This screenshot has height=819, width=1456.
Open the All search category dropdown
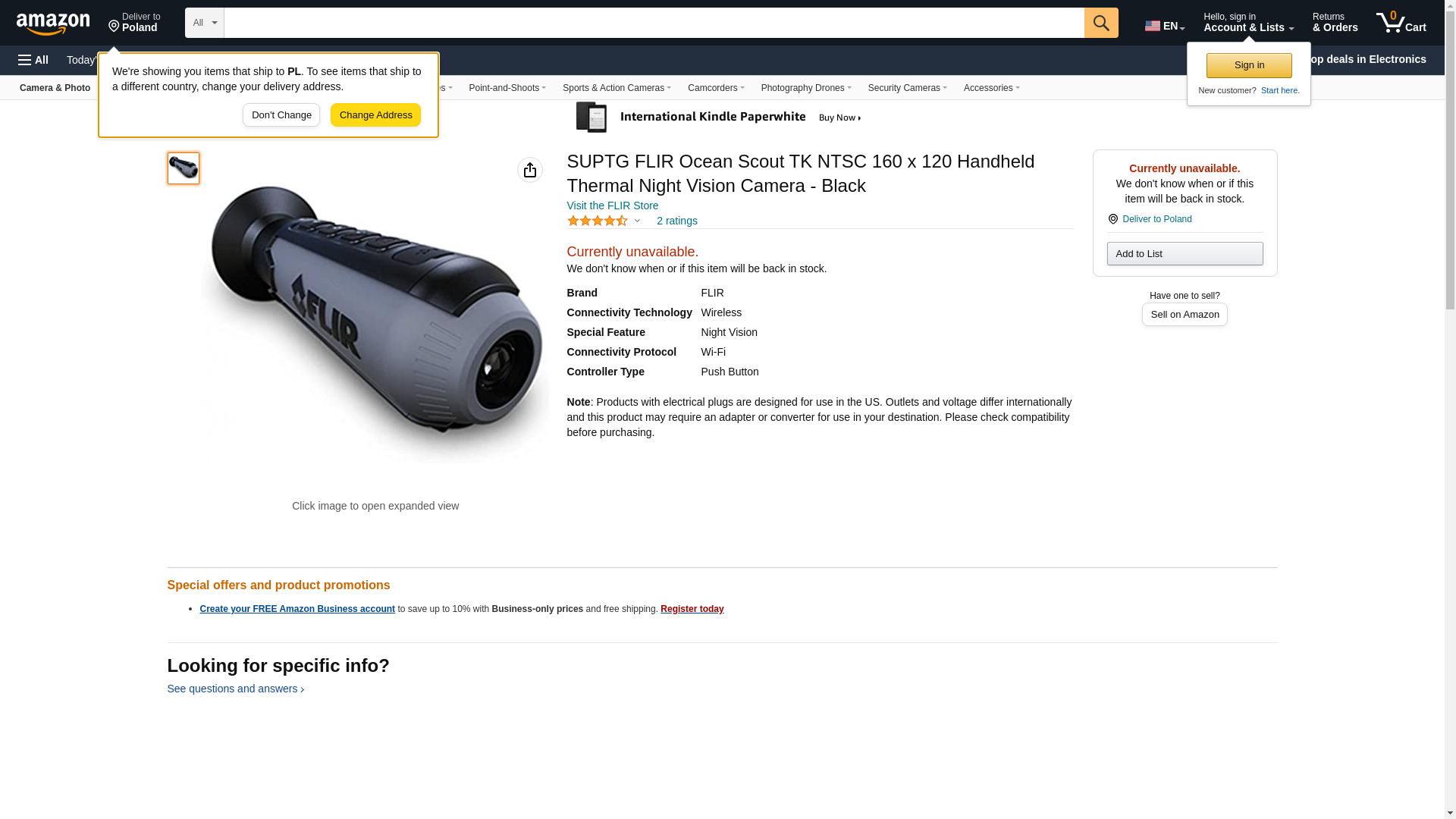205,23
